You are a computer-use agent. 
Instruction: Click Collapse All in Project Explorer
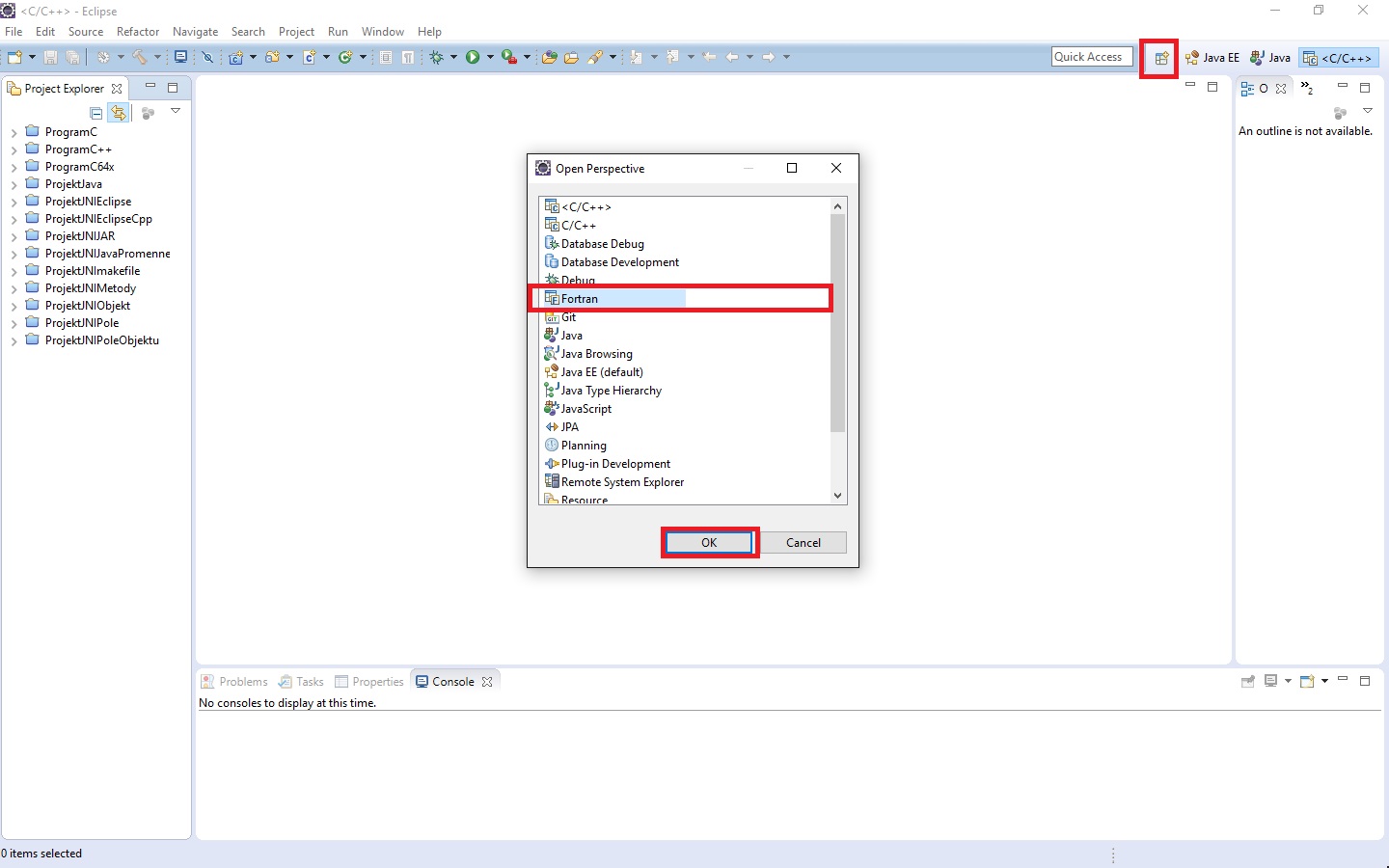coord(95,113)
